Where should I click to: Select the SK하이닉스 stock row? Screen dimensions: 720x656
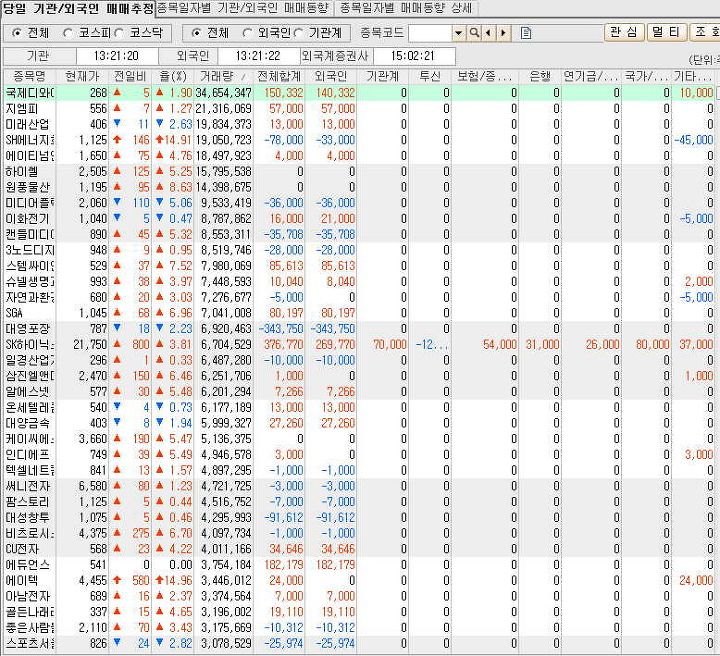359,344
